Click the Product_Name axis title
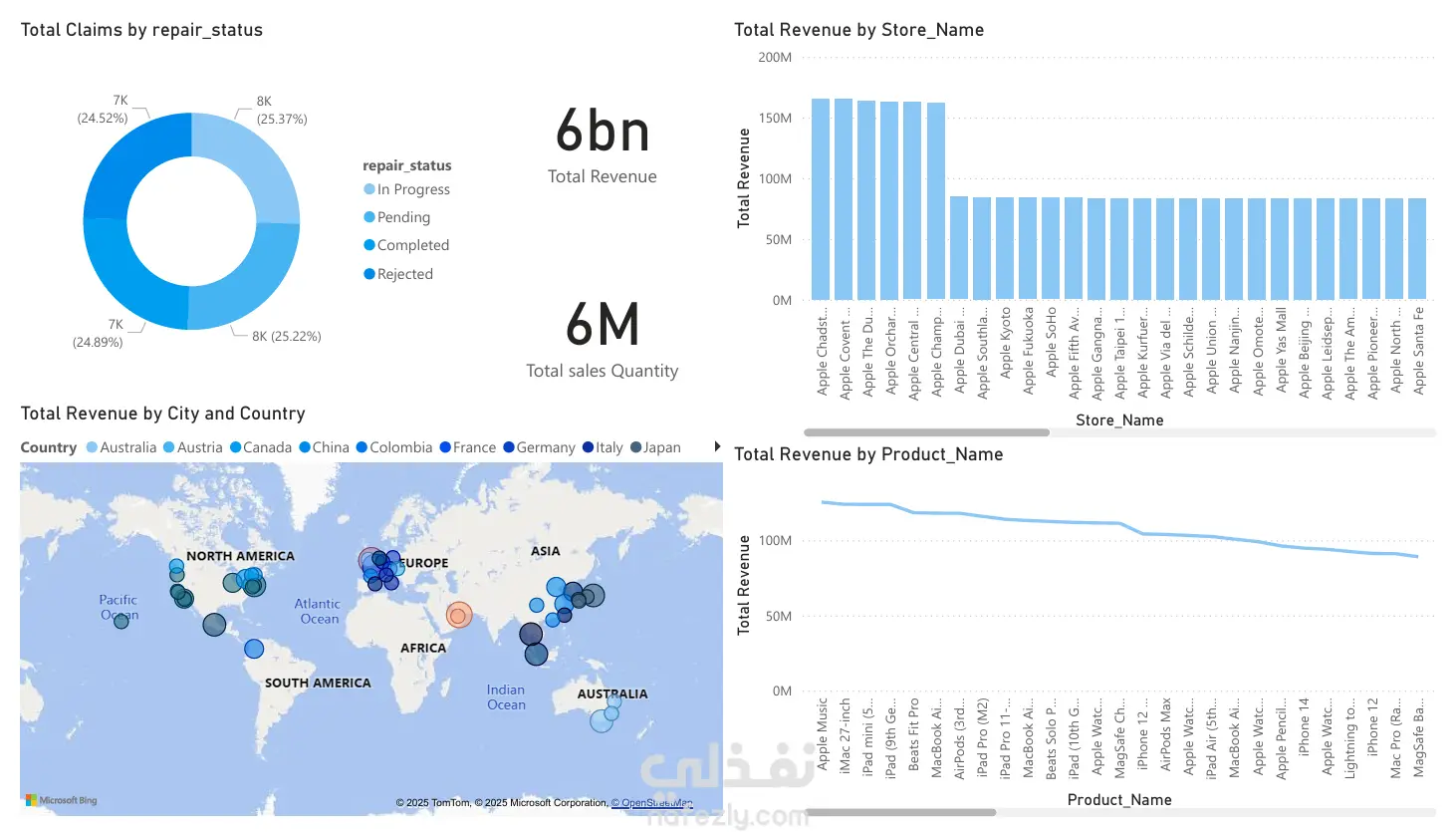 (x=1119, y=800)
